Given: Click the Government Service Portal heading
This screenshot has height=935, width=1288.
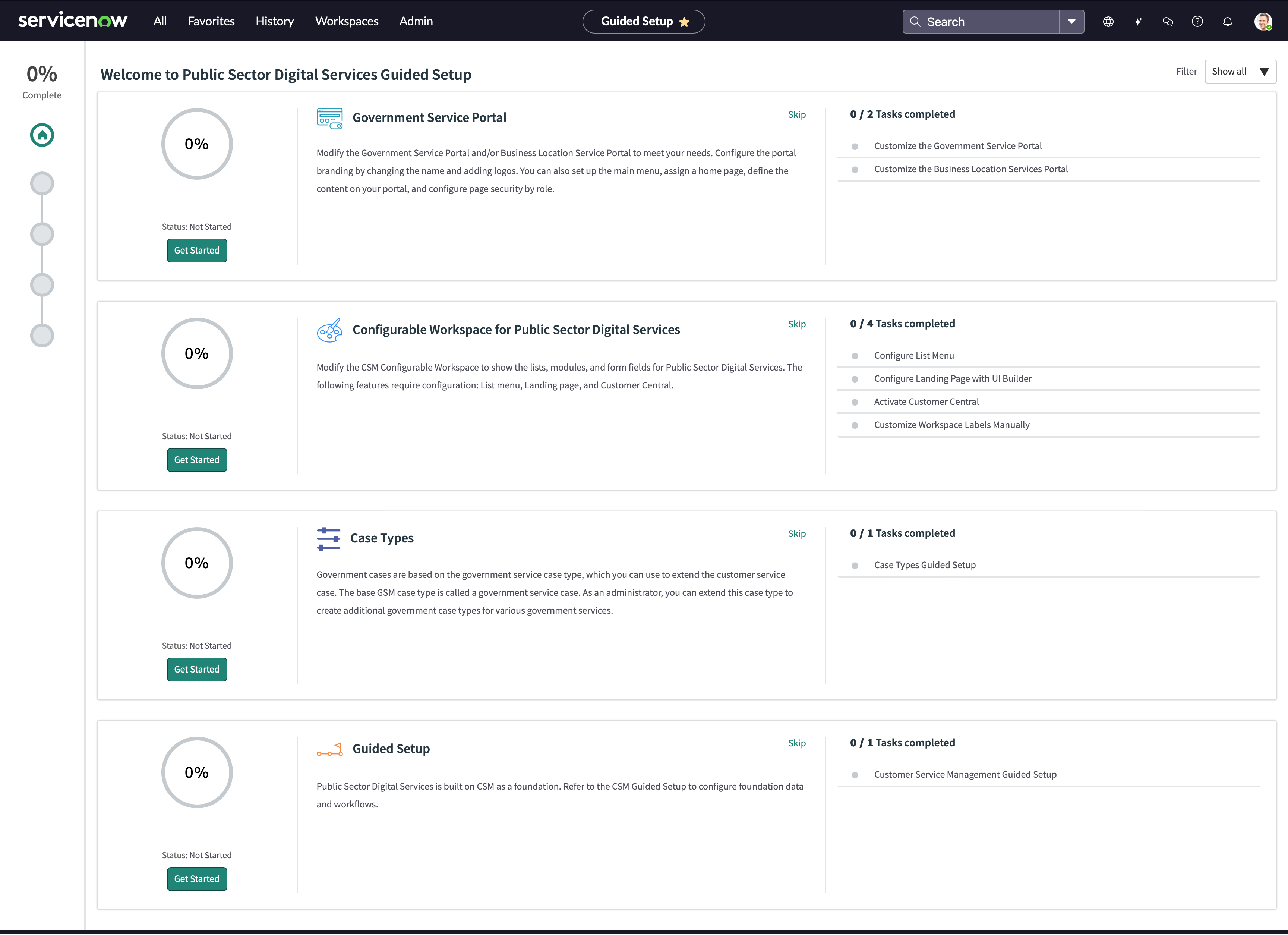Looking at the screenshot, I should [429, 117].
